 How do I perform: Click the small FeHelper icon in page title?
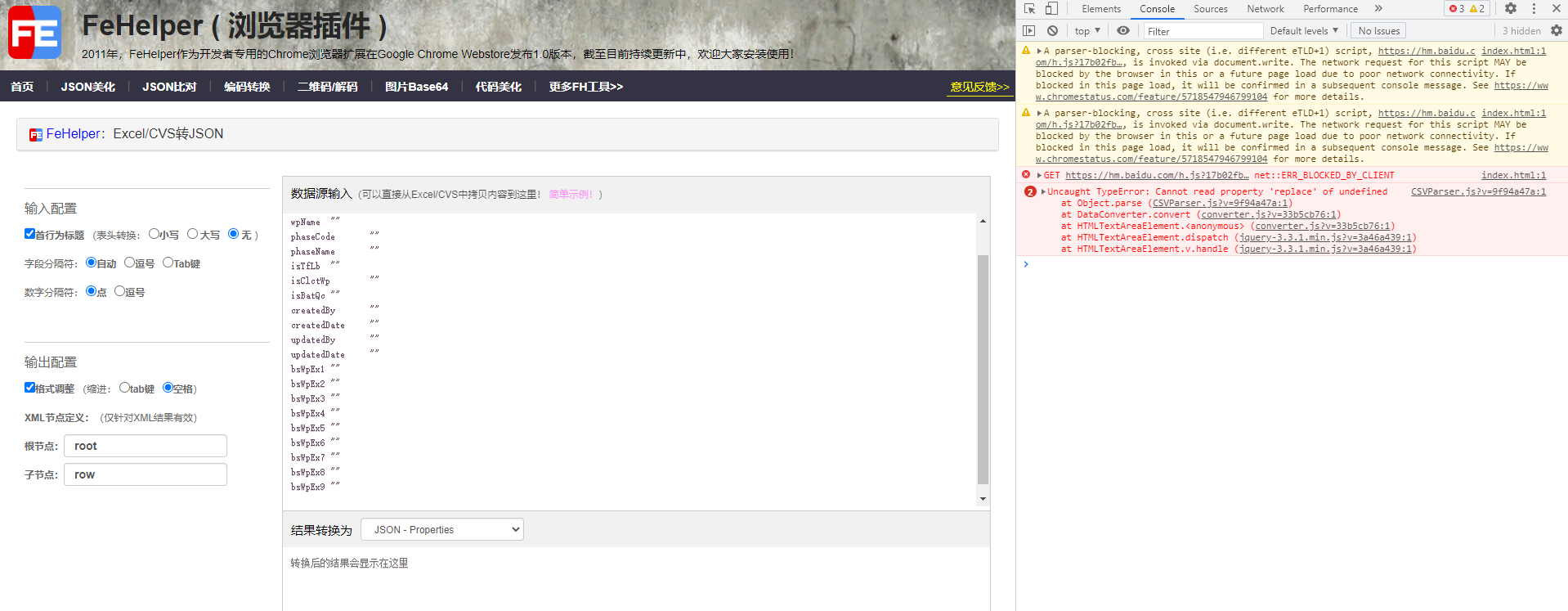[36, 135]
